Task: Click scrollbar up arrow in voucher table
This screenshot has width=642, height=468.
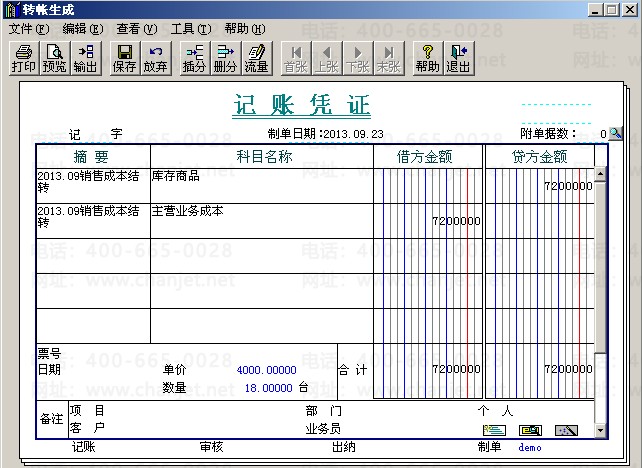Action: [x=600, y=174]
